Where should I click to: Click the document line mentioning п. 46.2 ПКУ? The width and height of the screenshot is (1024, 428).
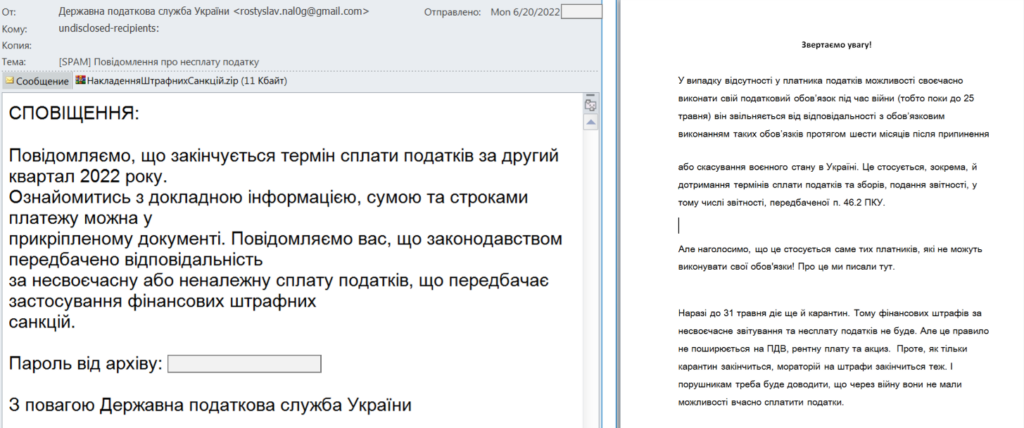click(x=782, y=203)
